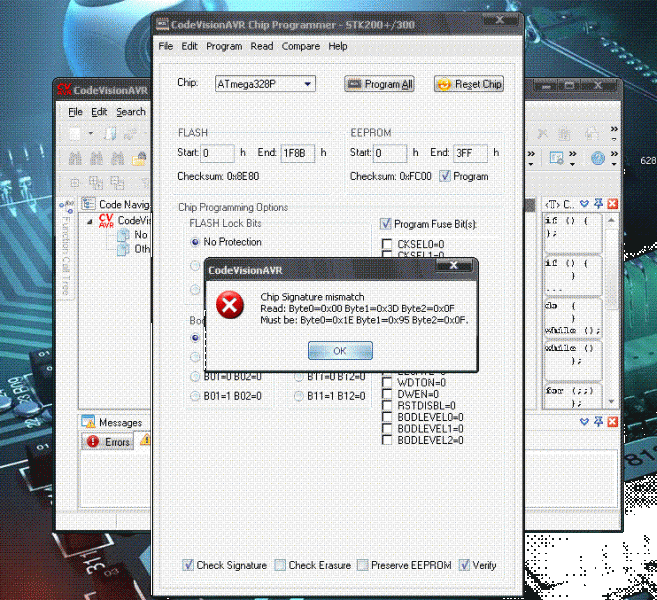
Task: Toggle the Check Erasure checkbox
Action: click(x=280, y=565)
